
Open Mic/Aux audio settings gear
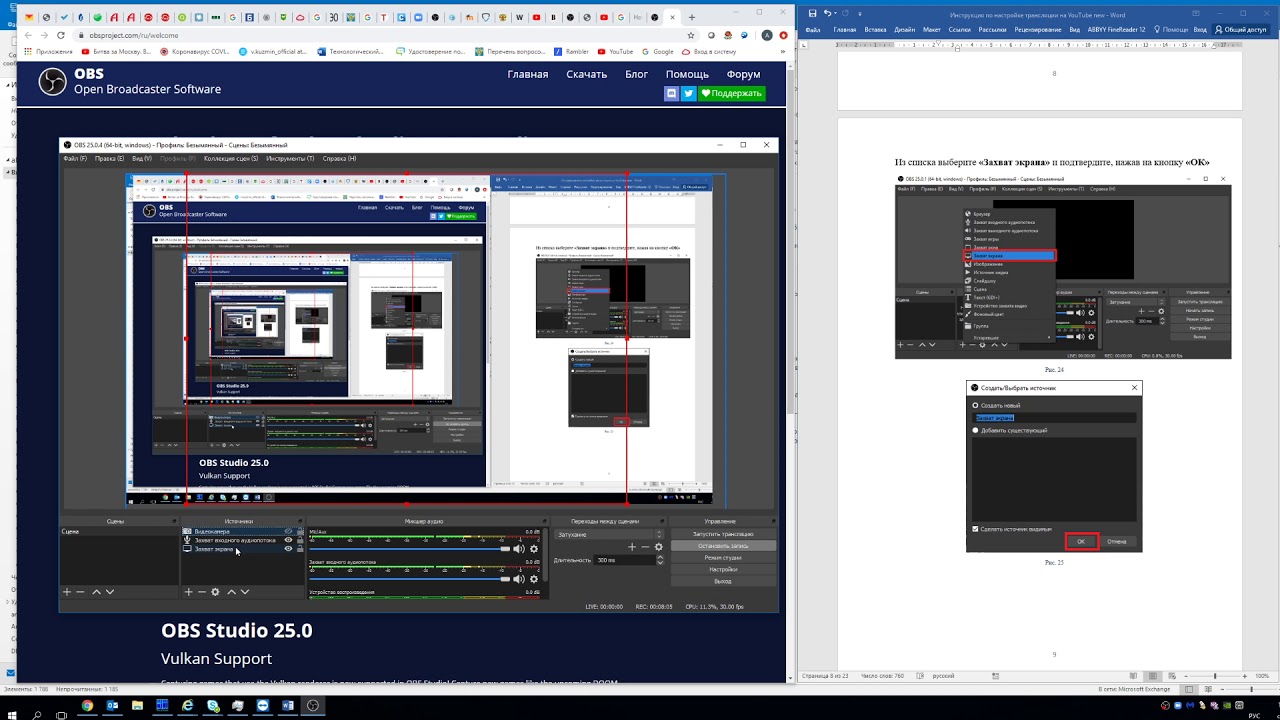tap(534, 549)
